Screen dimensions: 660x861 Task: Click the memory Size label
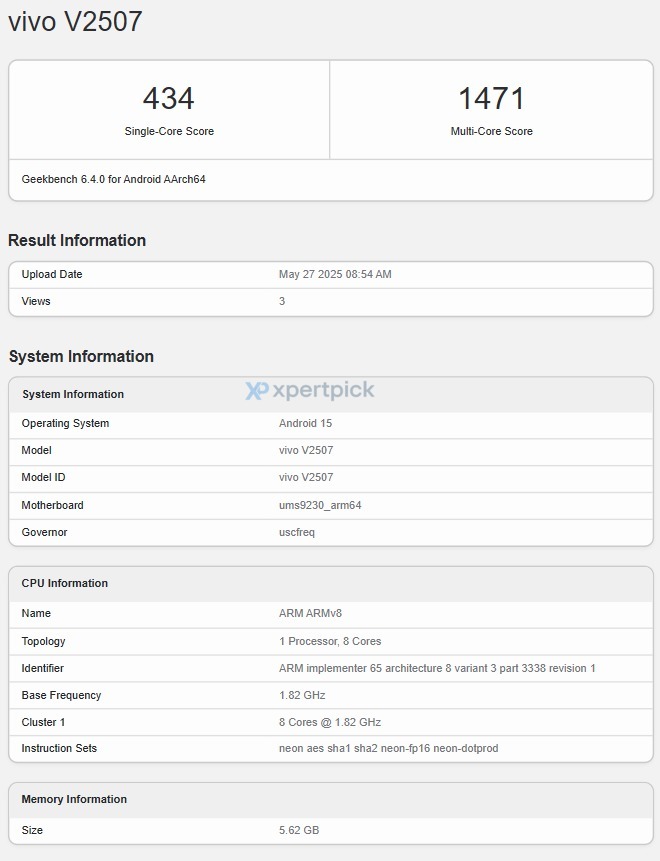tap(32, 830)
